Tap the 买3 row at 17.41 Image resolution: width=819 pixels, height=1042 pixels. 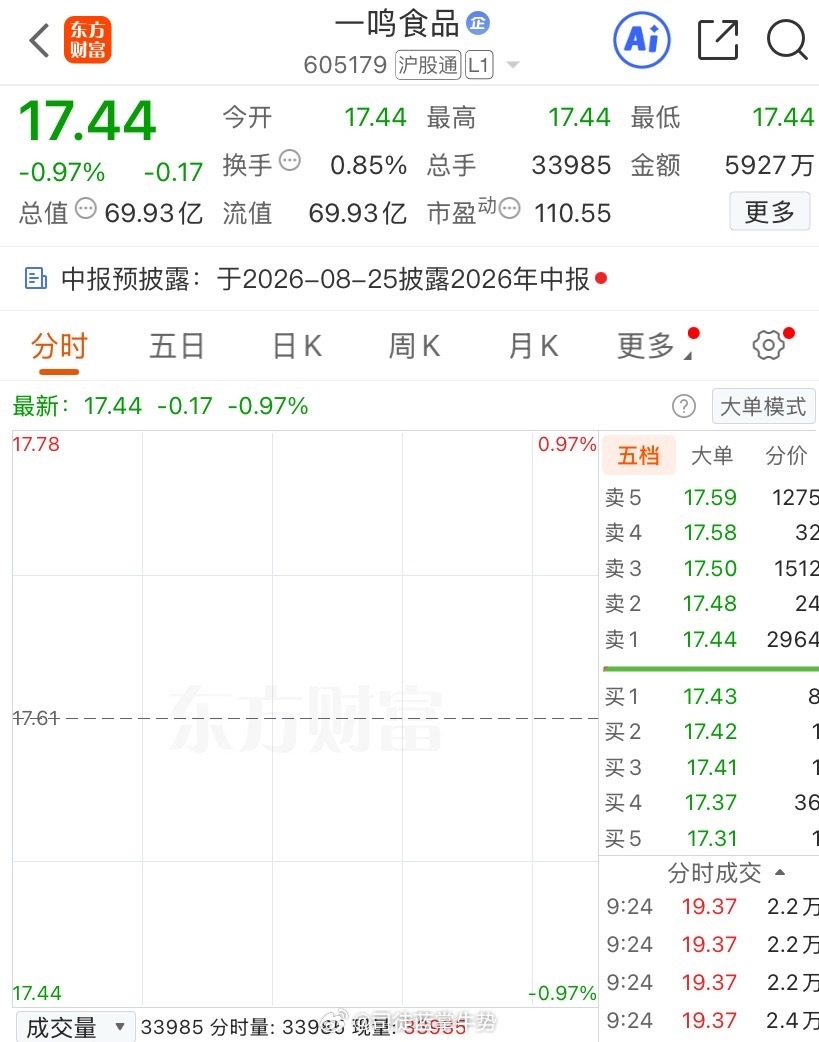tap(711, 768)
